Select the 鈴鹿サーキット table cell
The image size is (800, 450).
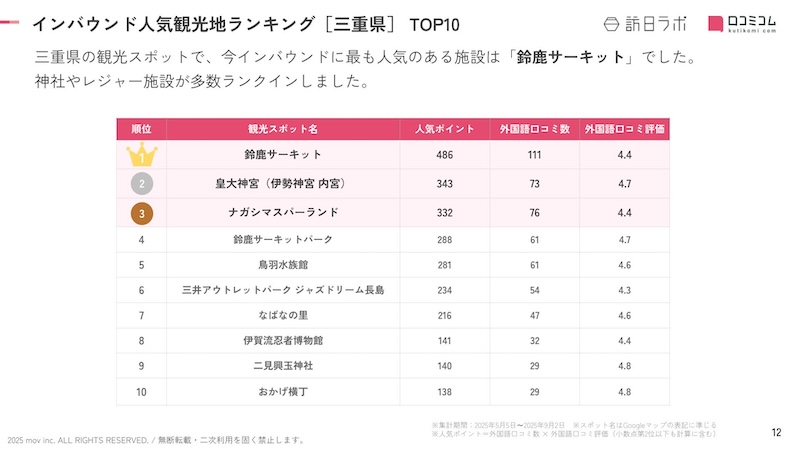pos(283,155)
